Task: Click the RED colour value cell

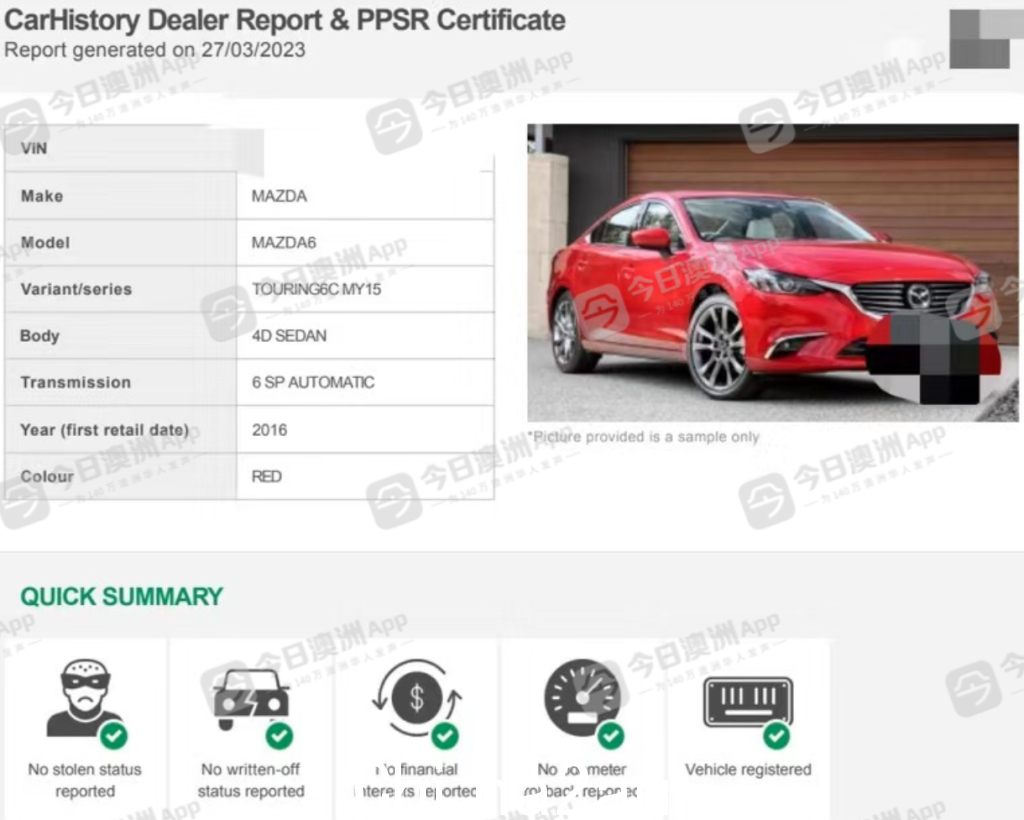Action: (x=365, y=476)
